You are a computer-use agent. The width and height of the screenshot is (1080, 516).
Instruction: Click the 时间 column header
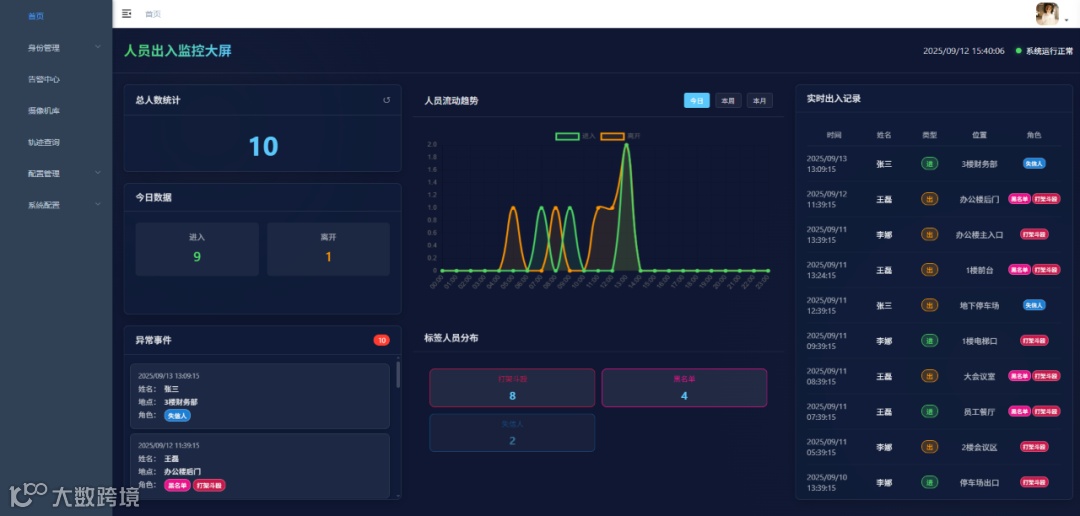834,135
